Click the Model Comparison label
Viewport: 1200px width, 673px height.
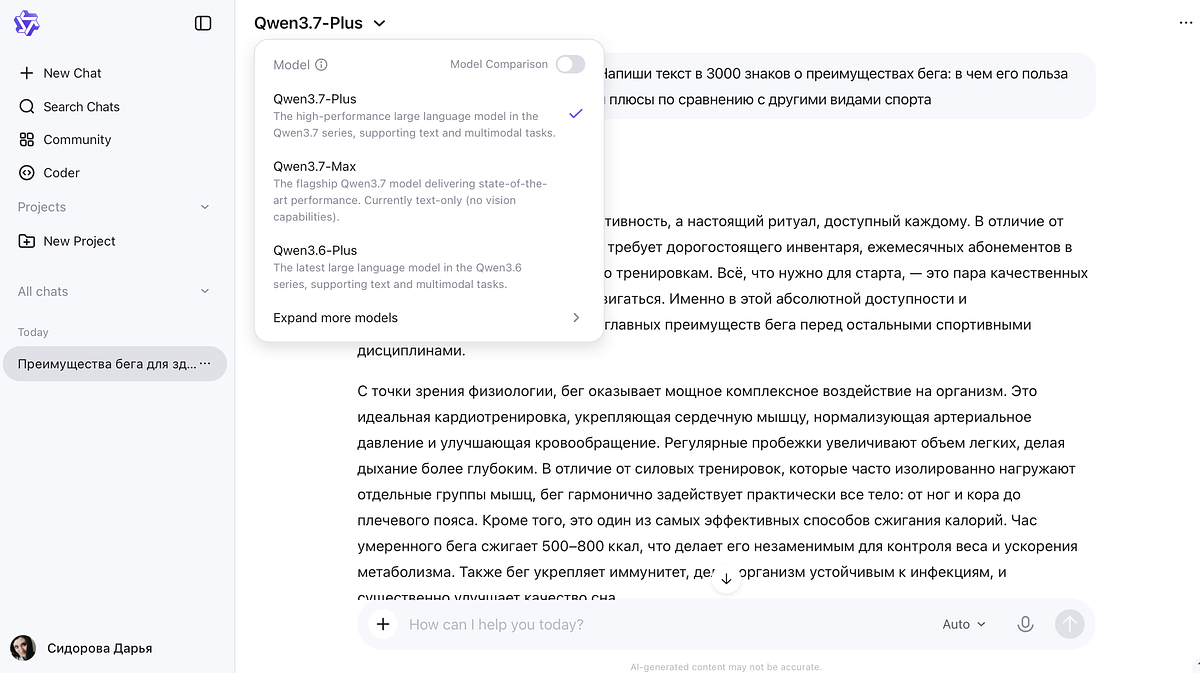pyautogui.click(x=499, y=64)
